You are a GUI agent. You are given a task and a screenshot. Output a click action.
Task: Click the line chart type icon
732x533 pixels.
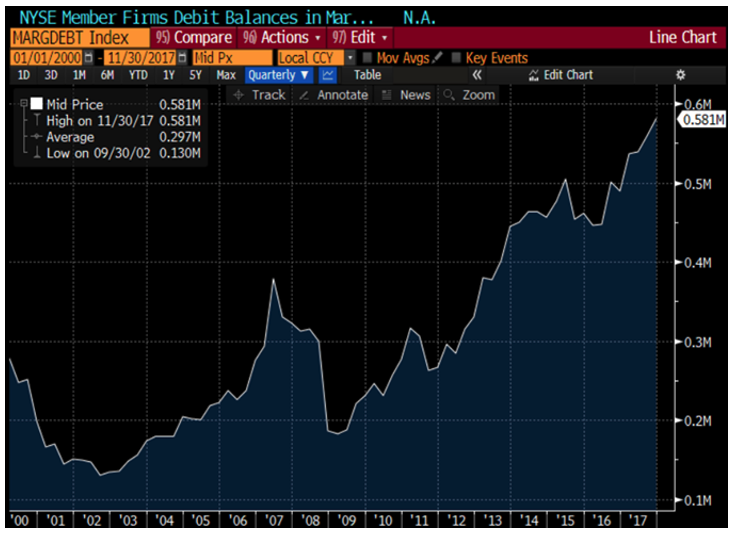pos(328,75)
